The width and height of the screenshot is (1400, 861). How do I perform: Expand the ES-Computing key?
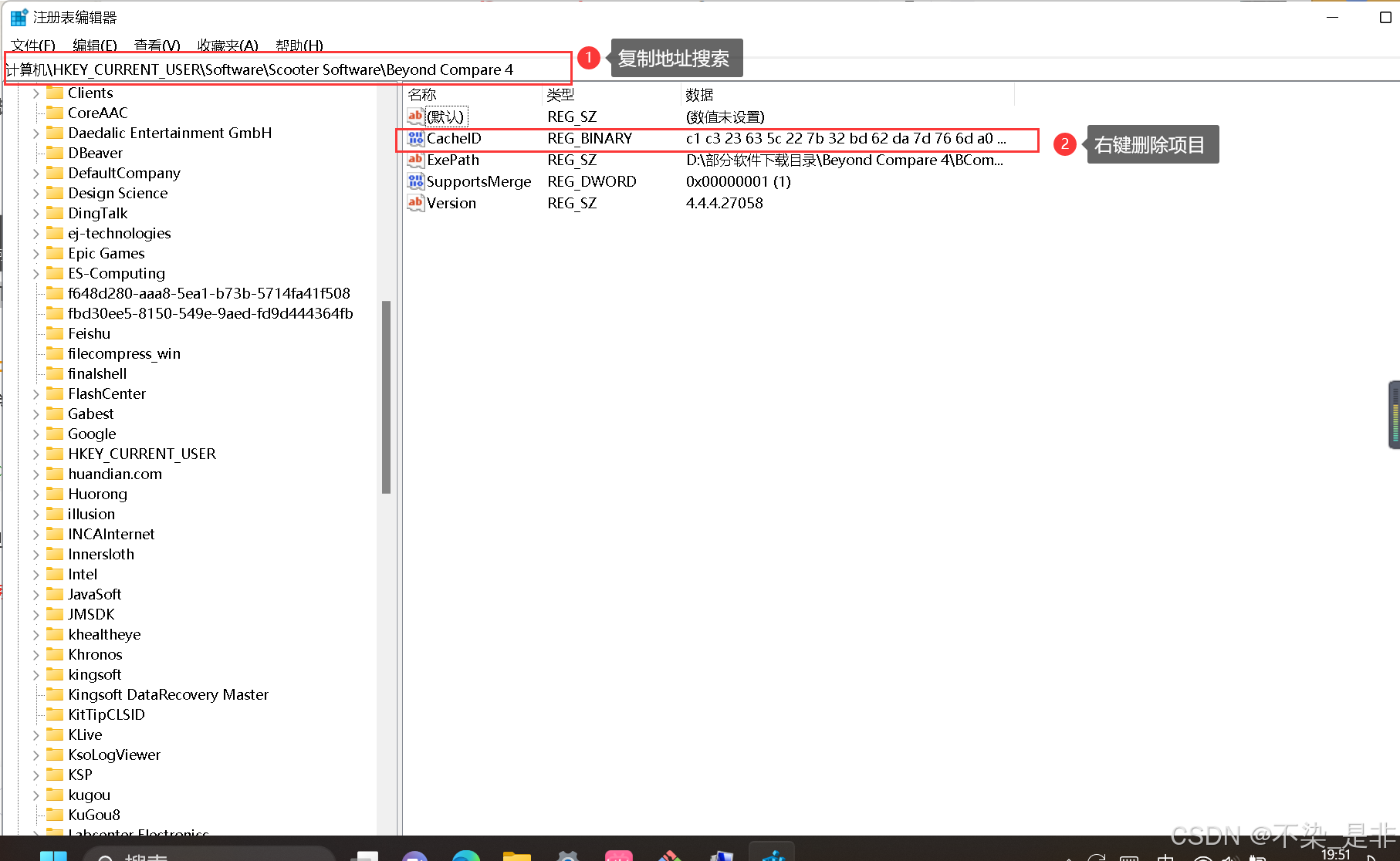point(36,273)
